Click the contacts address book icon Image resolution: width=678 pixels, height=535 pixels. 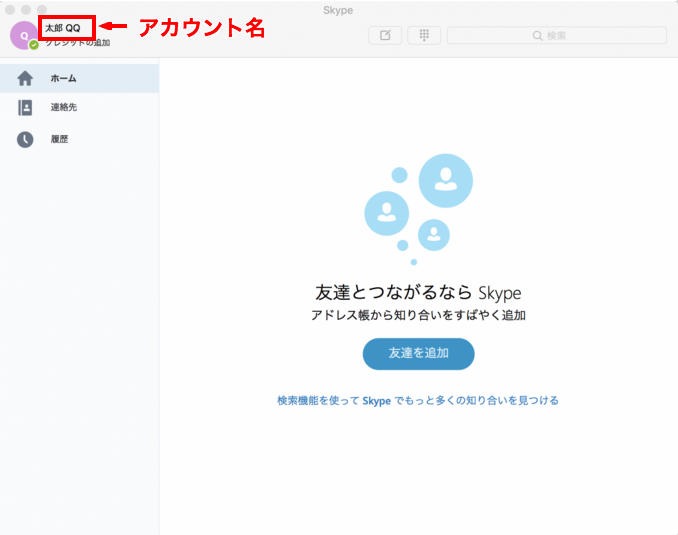[x=25, y=108]
